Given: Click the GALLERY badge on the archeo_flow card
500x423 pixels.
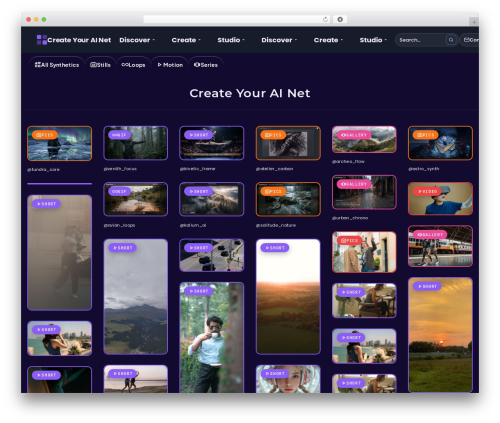Looking at the screenshot, I should 354,135.
